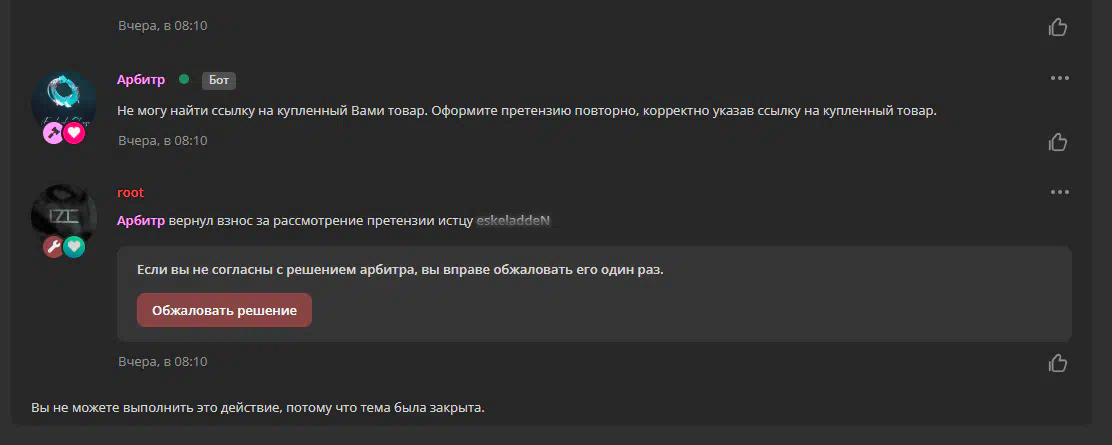1112x445 pixels.
Task: Click the Бот label tag
Action: [219, 80]
